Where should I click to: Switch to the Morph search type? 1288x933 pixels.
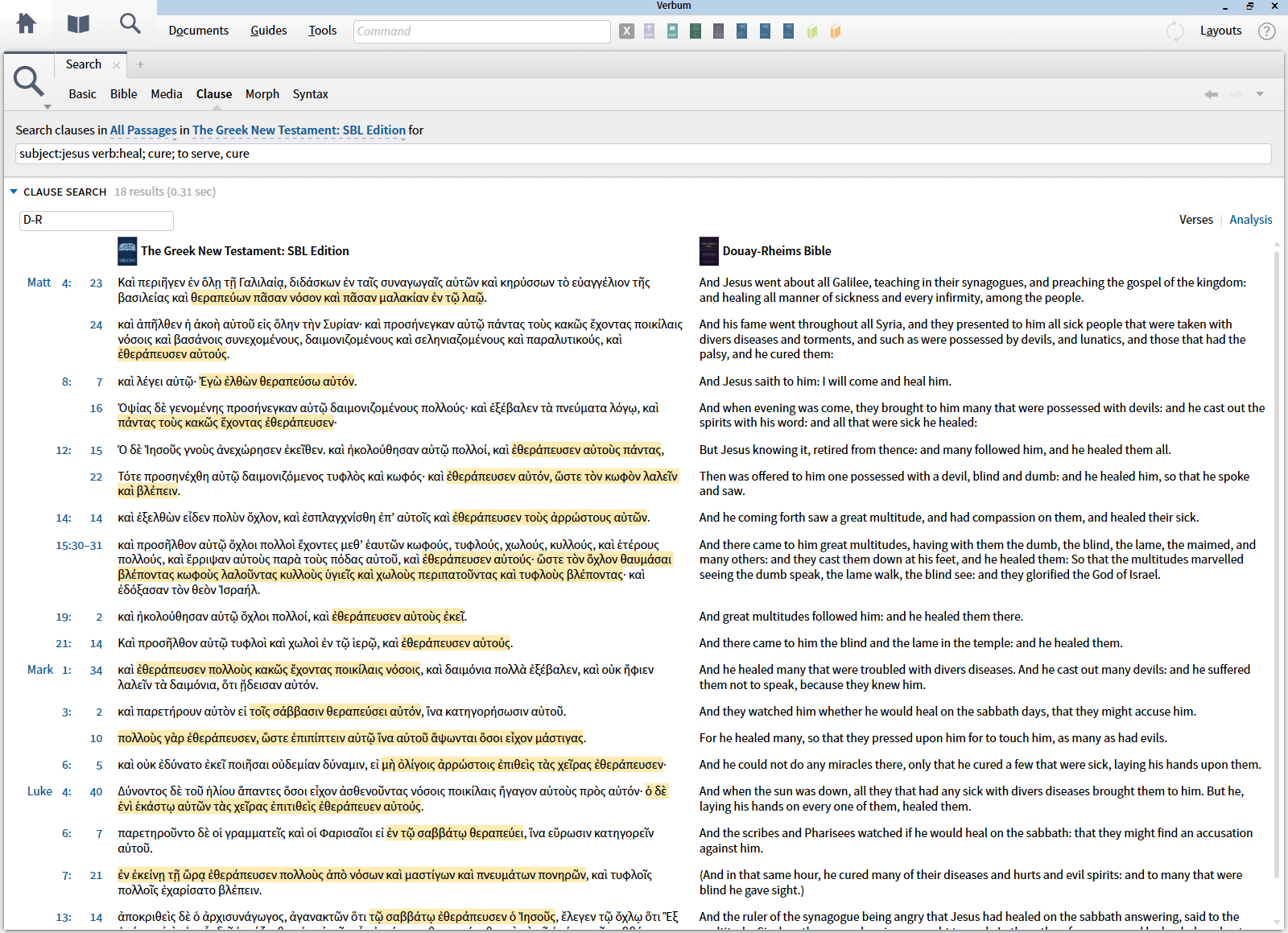(262, 94)
